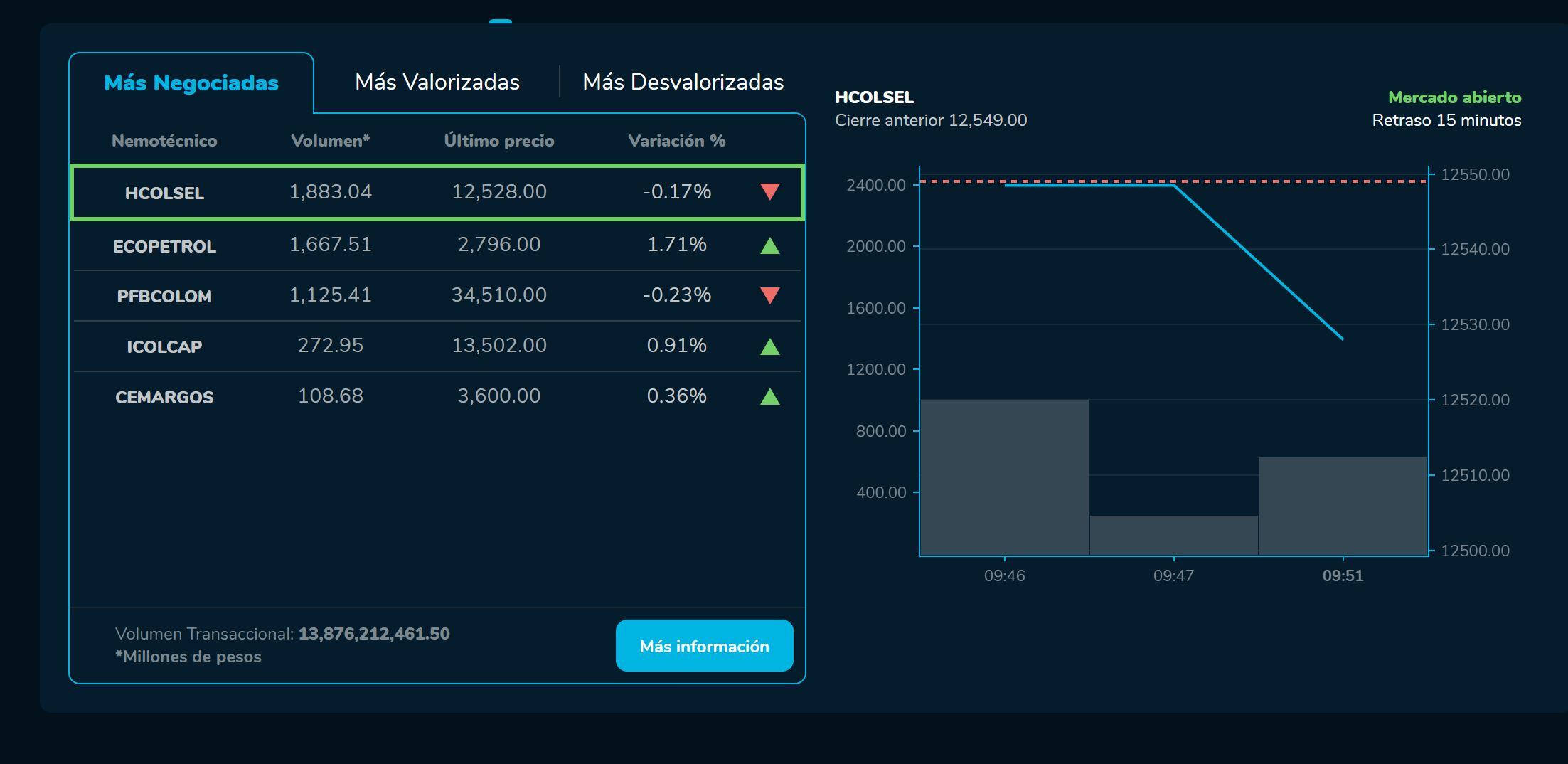Click the HCOLSEL chart title link

click(875, 97)
